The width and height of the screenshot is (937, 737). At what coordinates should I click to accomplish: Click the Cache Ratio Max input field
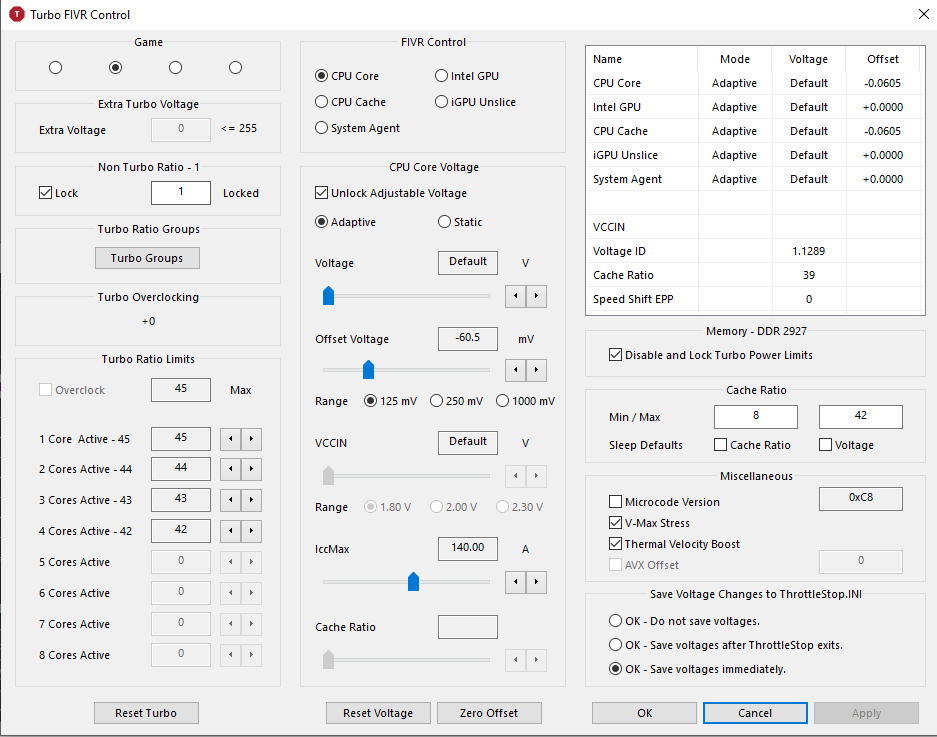pyautogui.click(x=860, y=417)
